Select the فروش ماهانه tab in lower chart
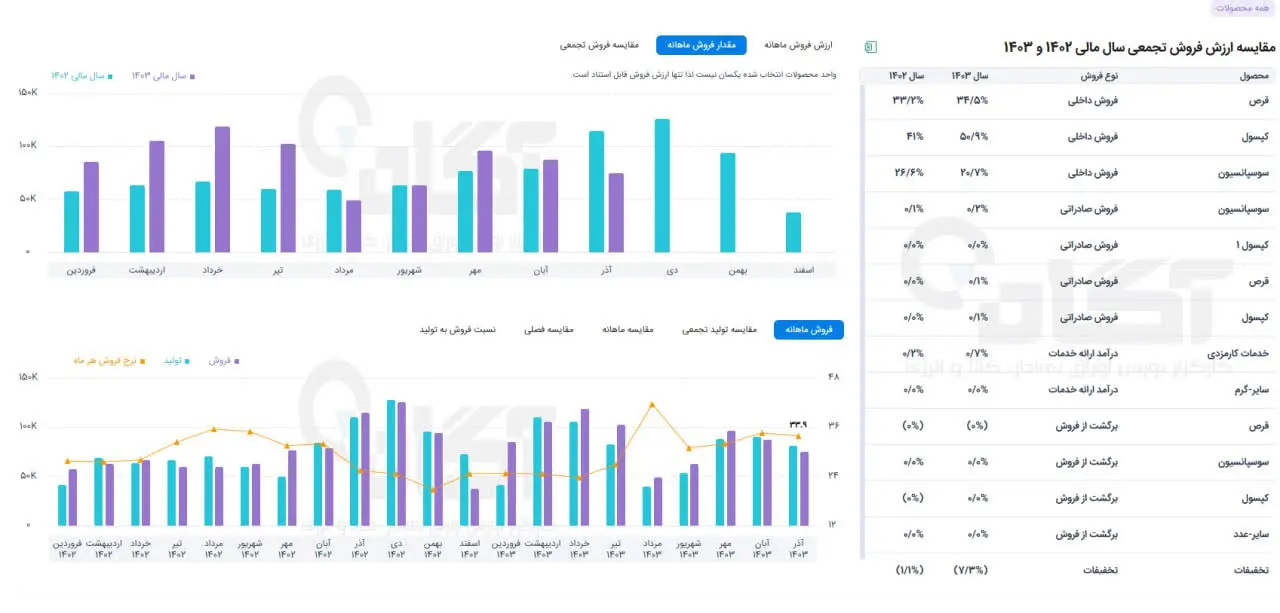The height and width of the screenshot is (613, 1280). coord(809,330)
